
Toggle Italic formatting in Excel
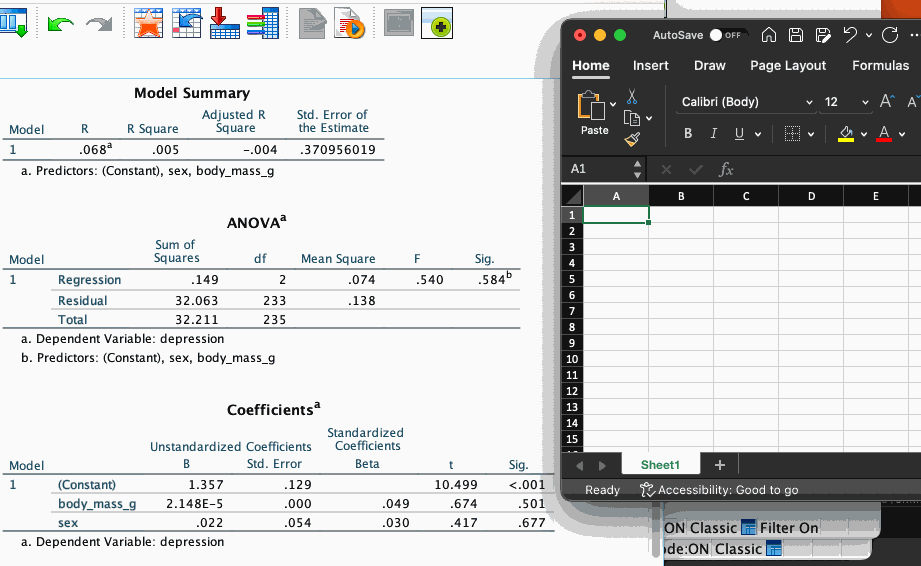(x=713, y=134)
